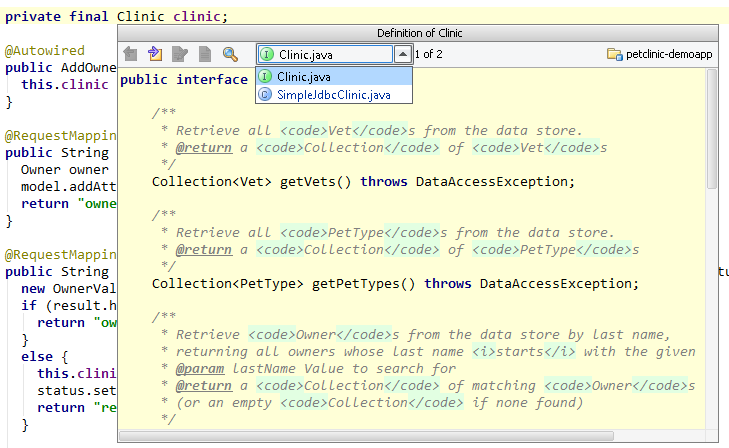Click the scroll-up arrow of the vertical scrollbar

pos(711,72)
